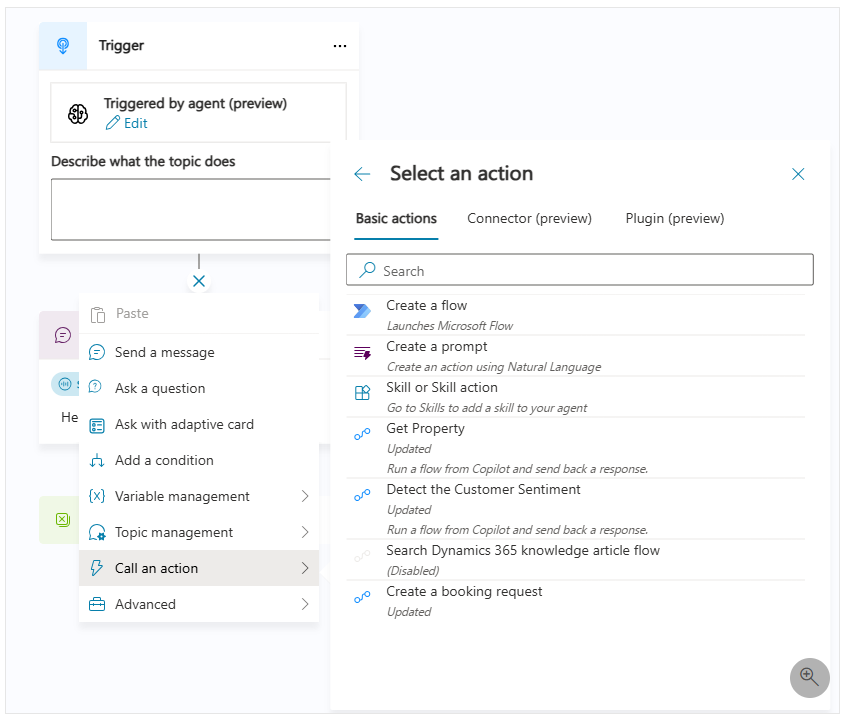844x719 pixels.
Task: Expand the Topic management submenu
Action: 305,532
